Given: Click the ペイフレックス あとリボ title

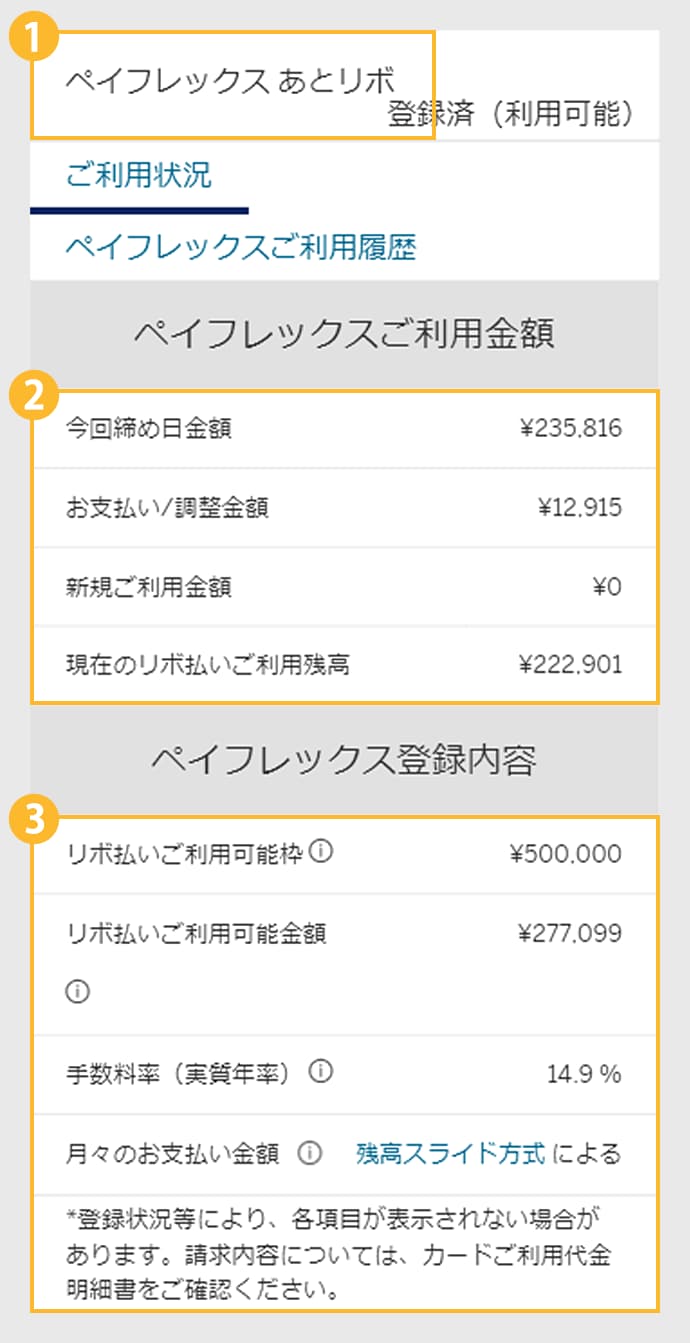Looking at the screenshot, I should (x=230, y=81).
